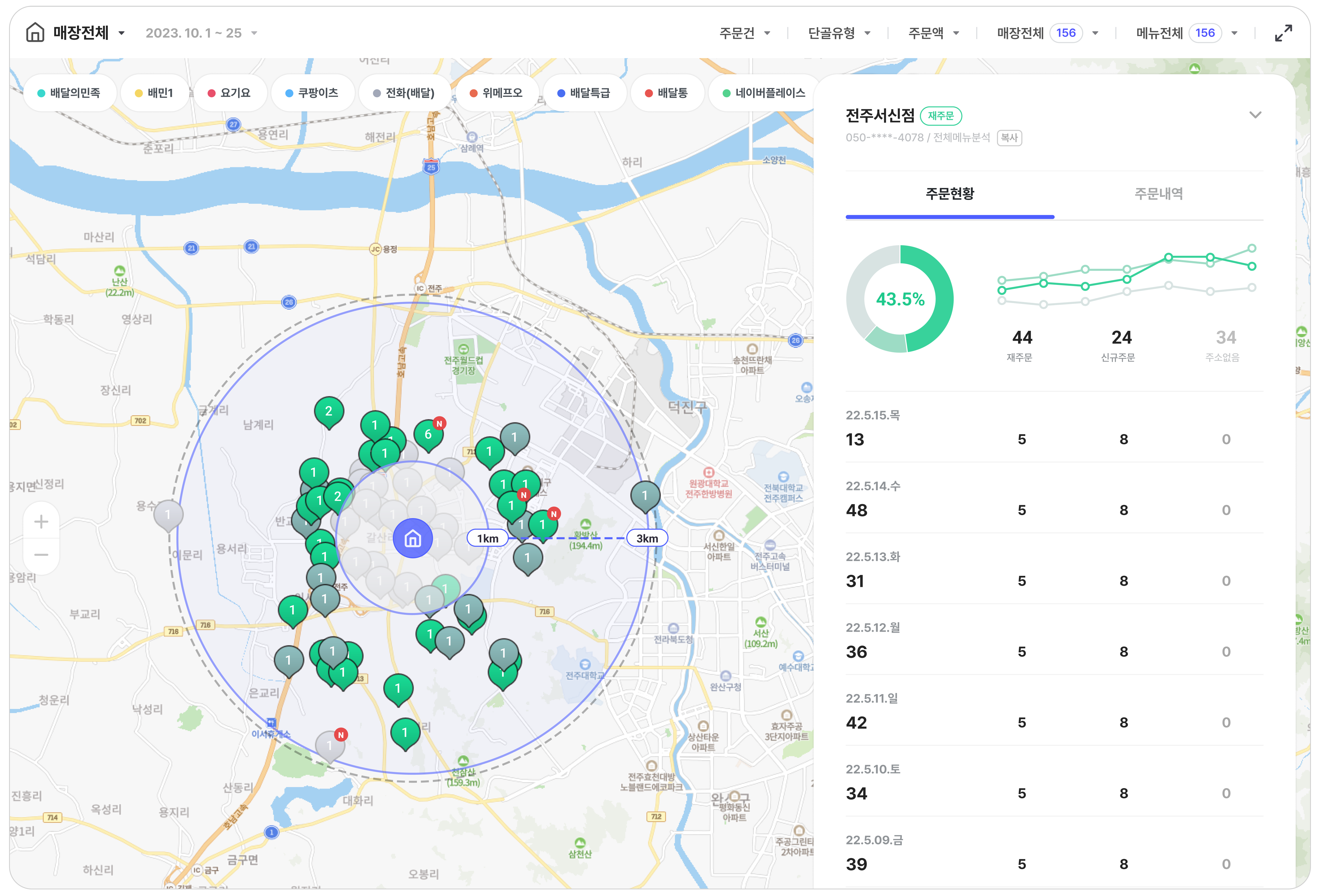Click the gray pin near 용수 on left
The width and height of the screenshot is (1320, 896).
coord(168,516)
